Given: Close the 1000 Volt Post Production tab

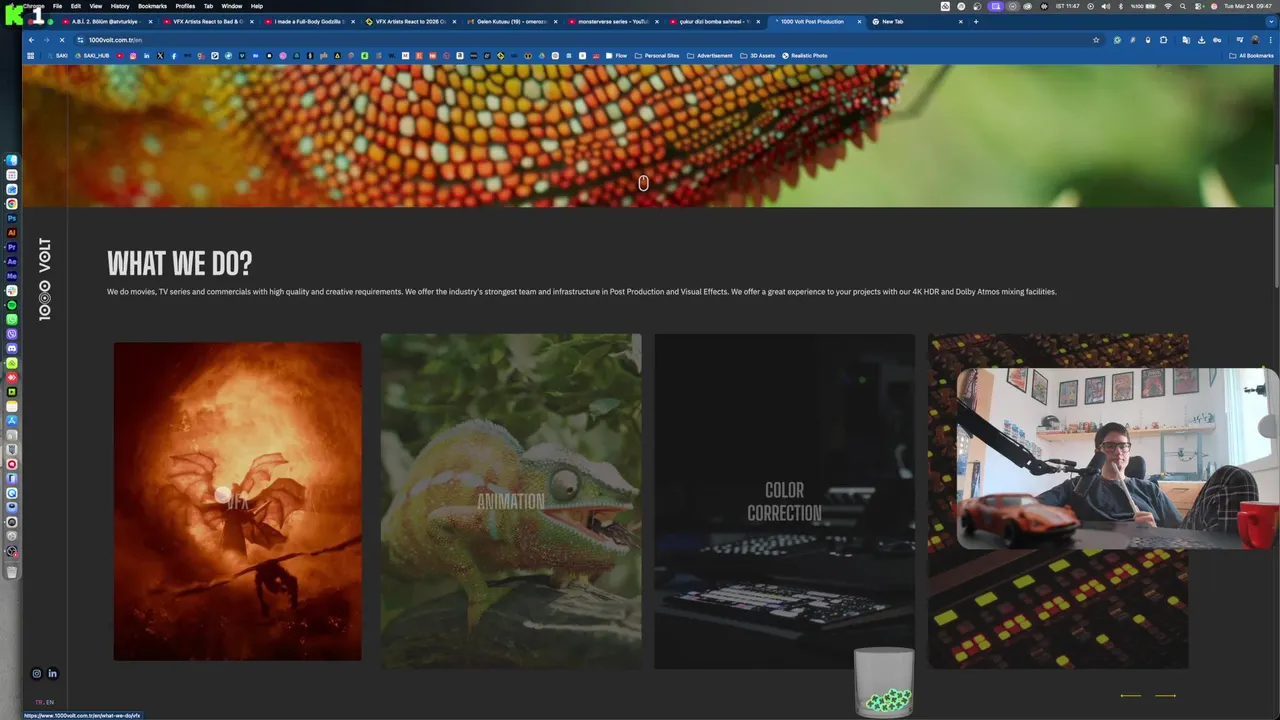Looking at the screenshot, I should 859,21.
